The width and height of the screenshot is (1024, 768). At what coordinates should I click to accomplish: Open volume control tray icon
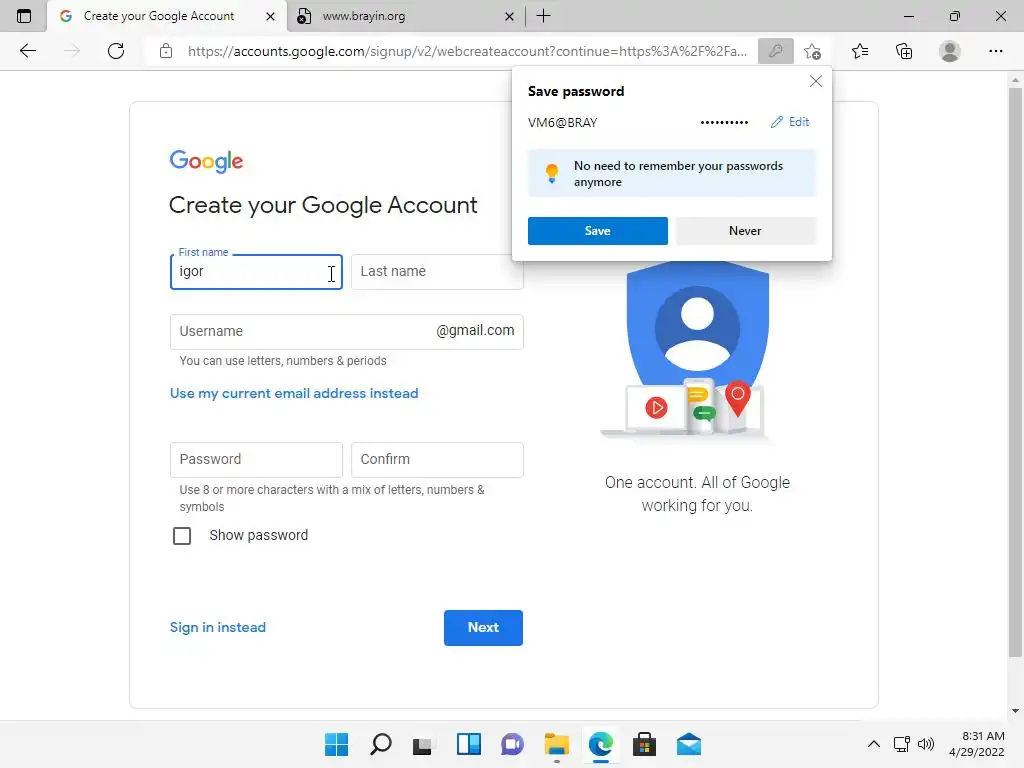(x=926, y=744)
